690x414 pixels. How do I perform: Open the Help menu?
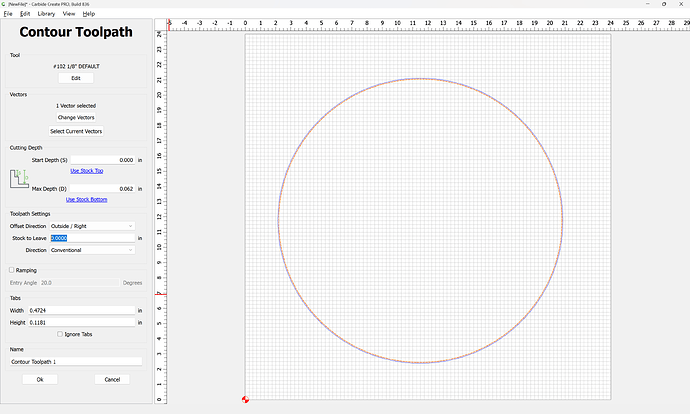pyautogui.click(x=89, y=14)
